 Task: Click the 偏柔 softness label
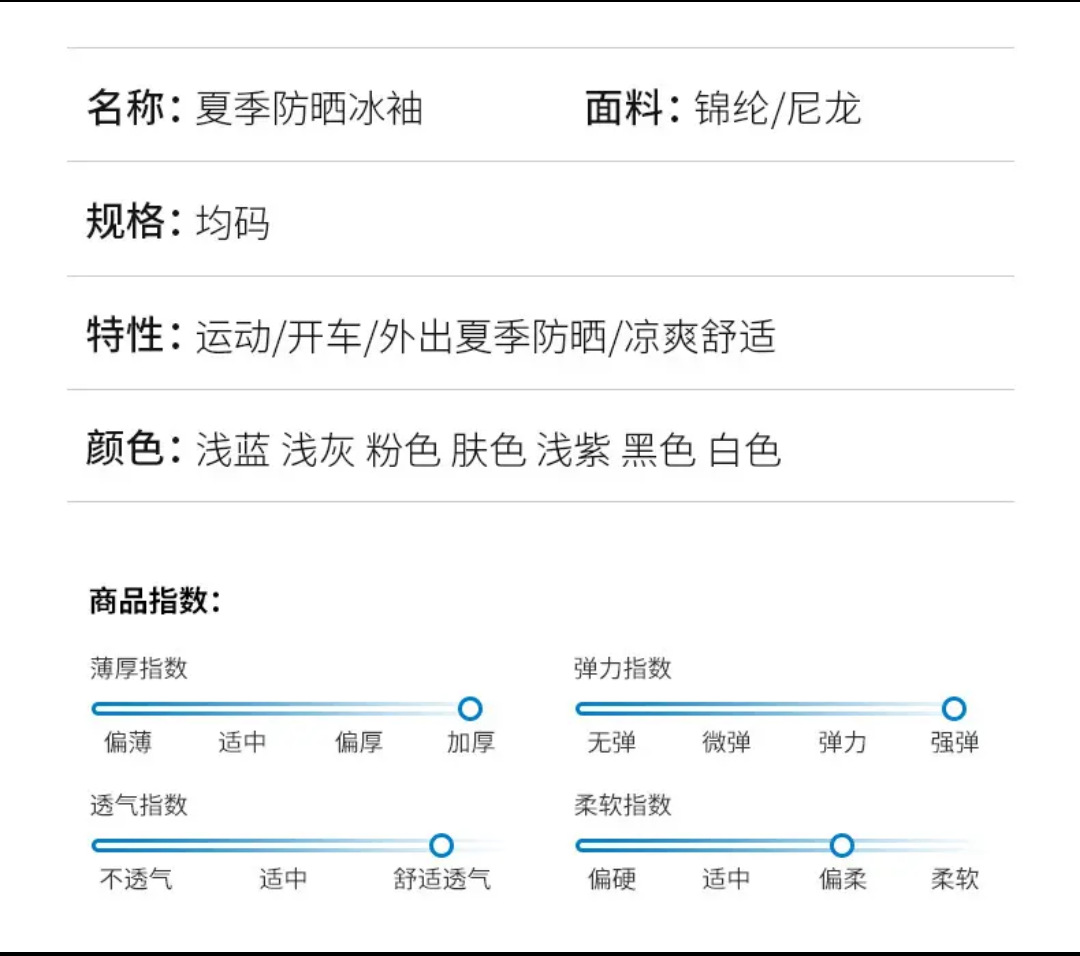click(842, 880)
